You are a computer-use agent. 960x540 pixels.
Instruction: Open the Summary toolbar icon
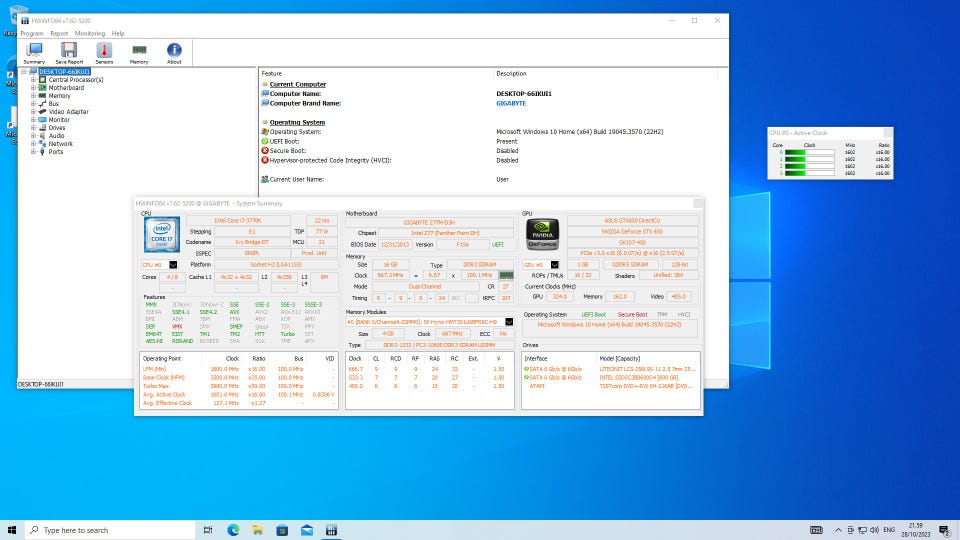click(34, 52)
